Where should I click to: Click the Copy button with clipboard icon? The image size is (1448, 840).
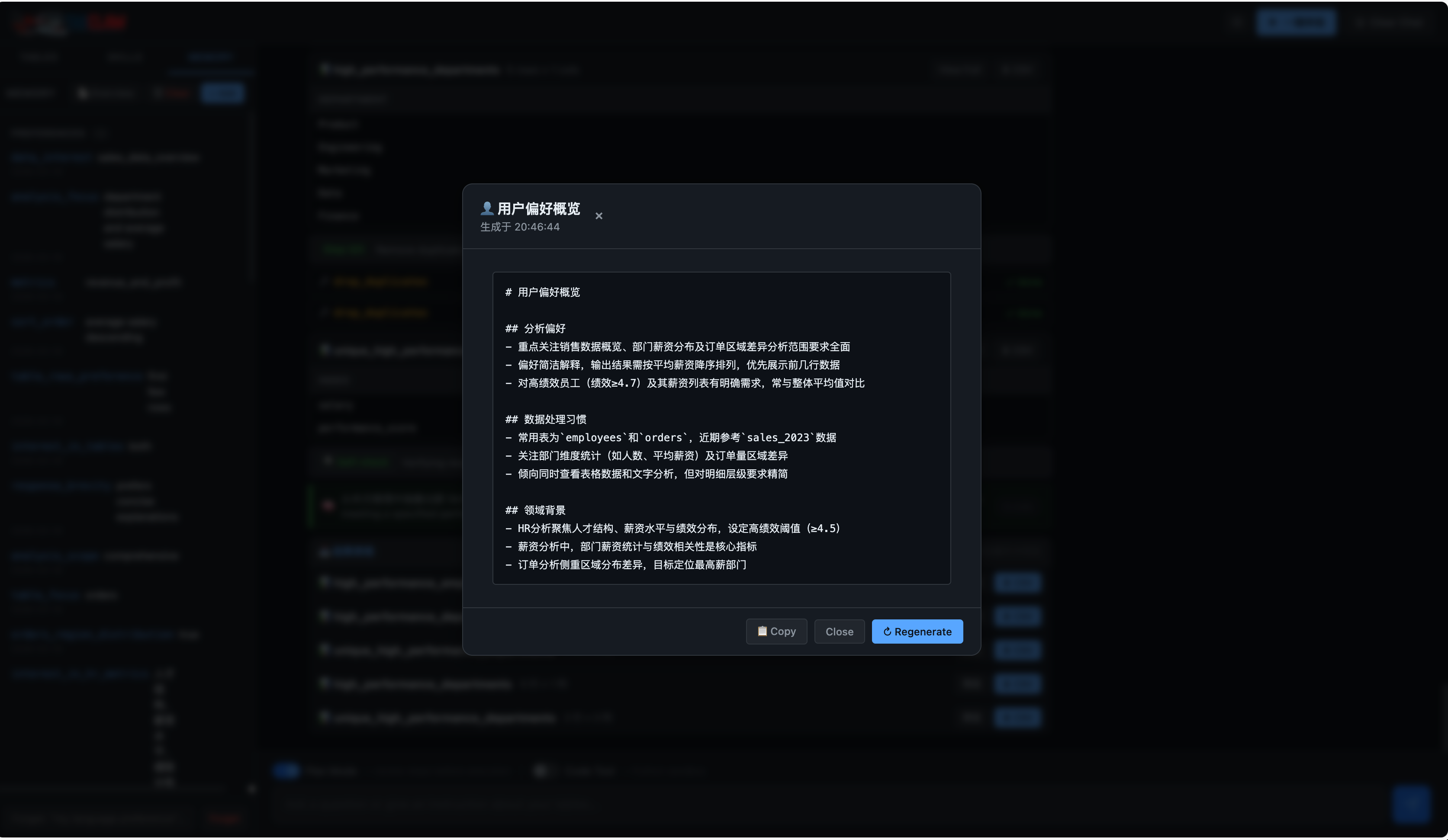click(x=776, y=631)
